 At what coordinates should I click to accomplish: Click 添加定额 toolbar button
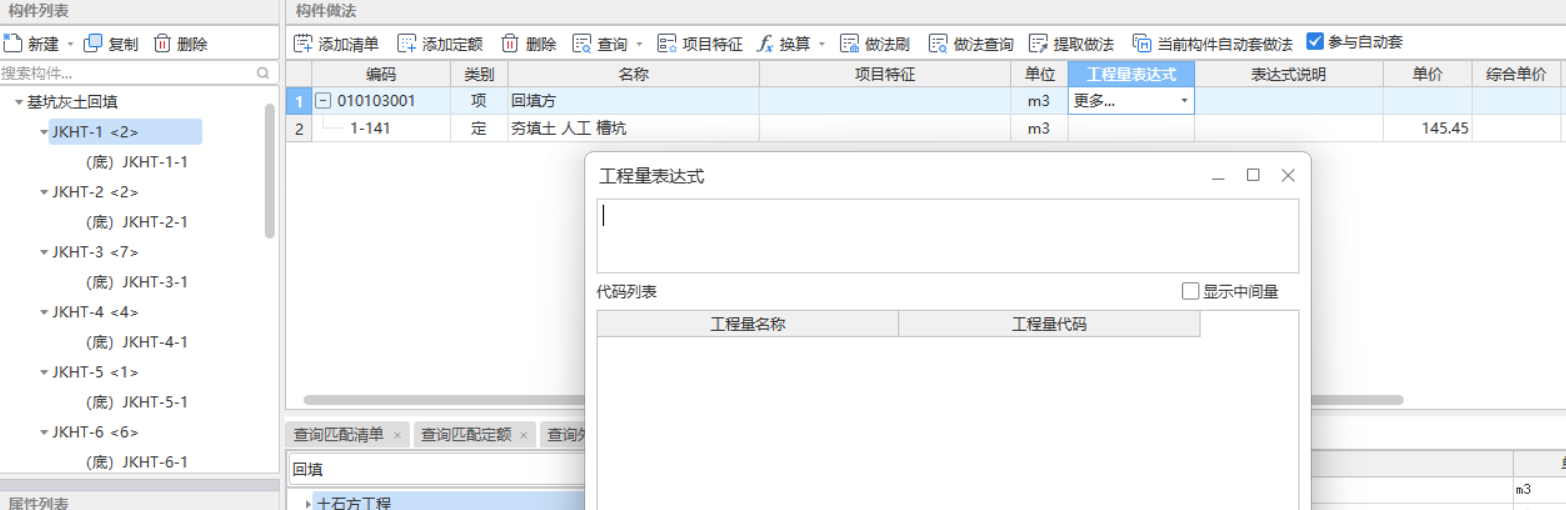click(440, 44)
